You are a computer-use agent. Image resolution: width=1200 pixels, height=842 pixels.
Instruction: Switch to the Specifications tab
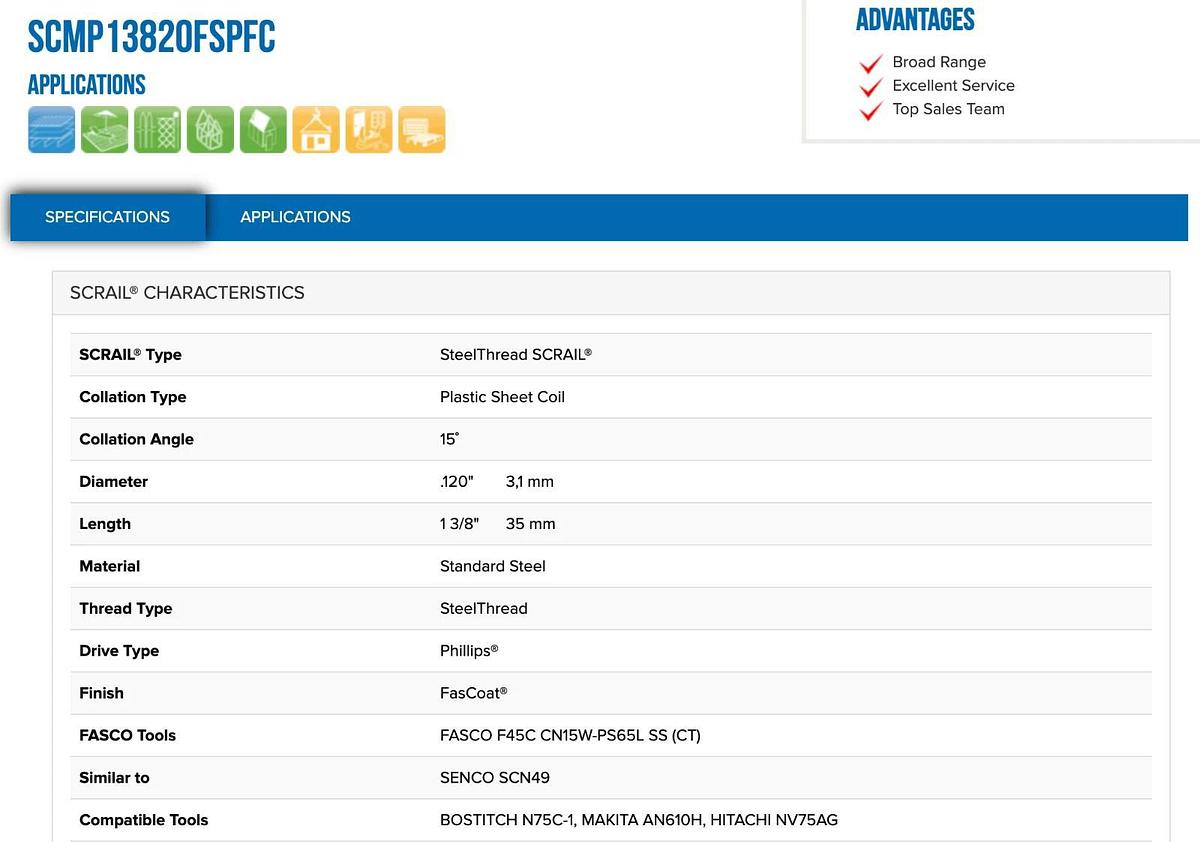pyautogui.click(x=107, y=217)
